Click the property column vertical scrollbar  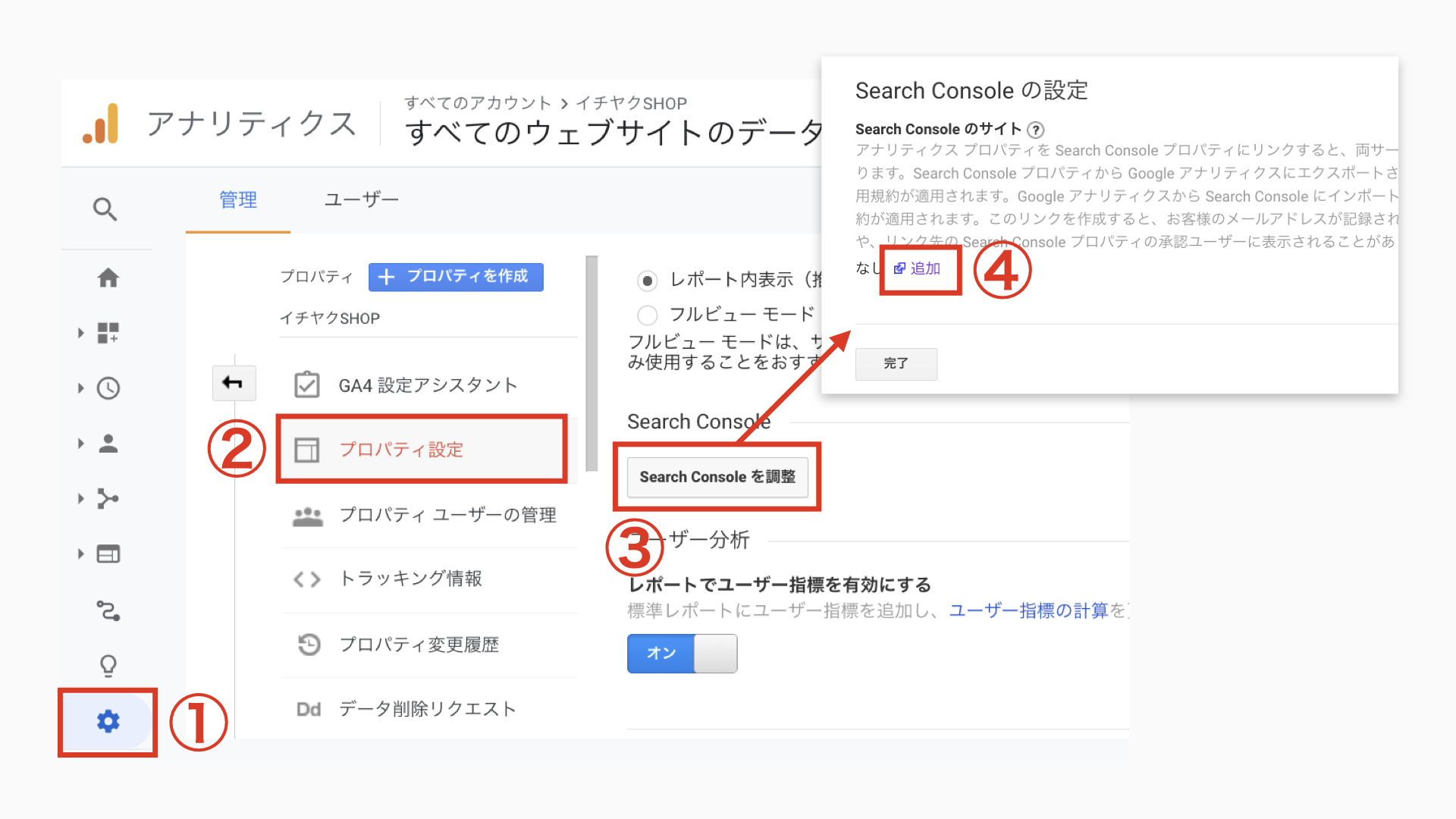tap(591, 364)
